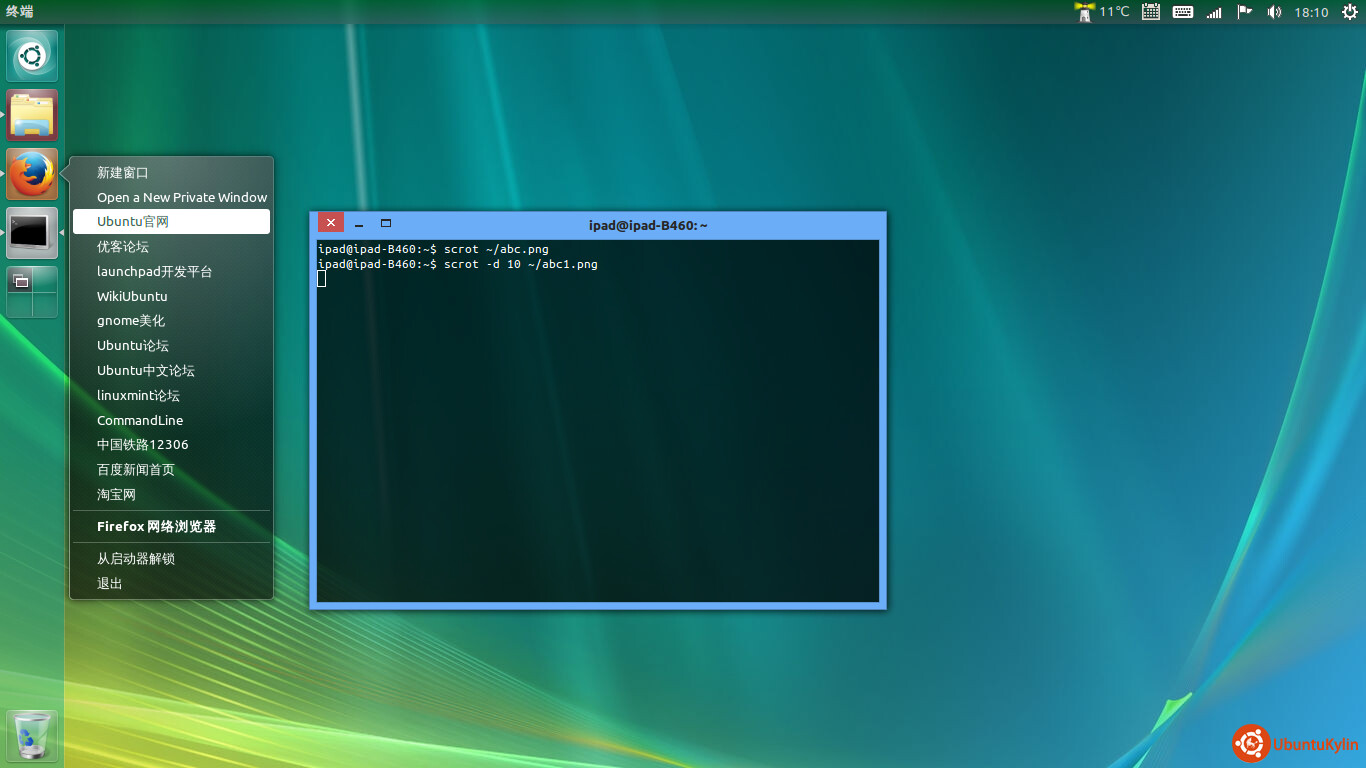Click the 18:10 clock indicator
1366x768 pixels.
pos(1311,12)
